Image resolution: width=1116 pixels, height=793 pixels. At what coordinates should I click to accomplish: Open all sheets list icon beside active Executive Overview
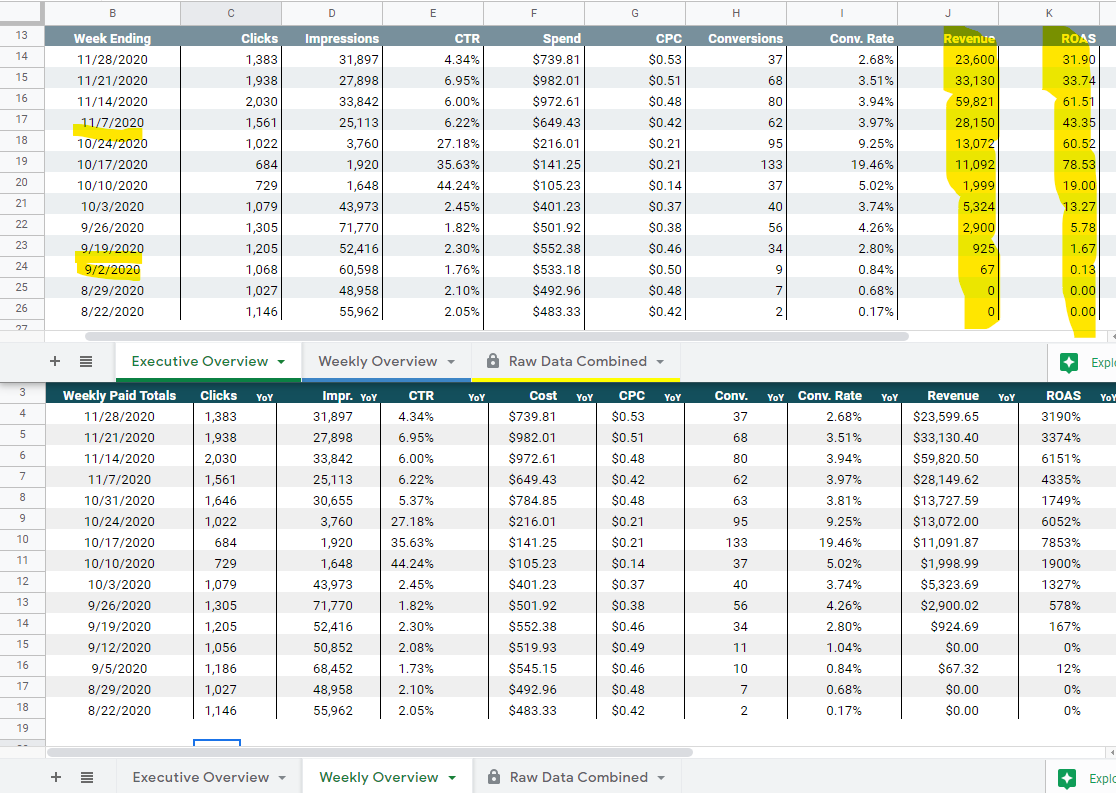(x=86, y=361)
